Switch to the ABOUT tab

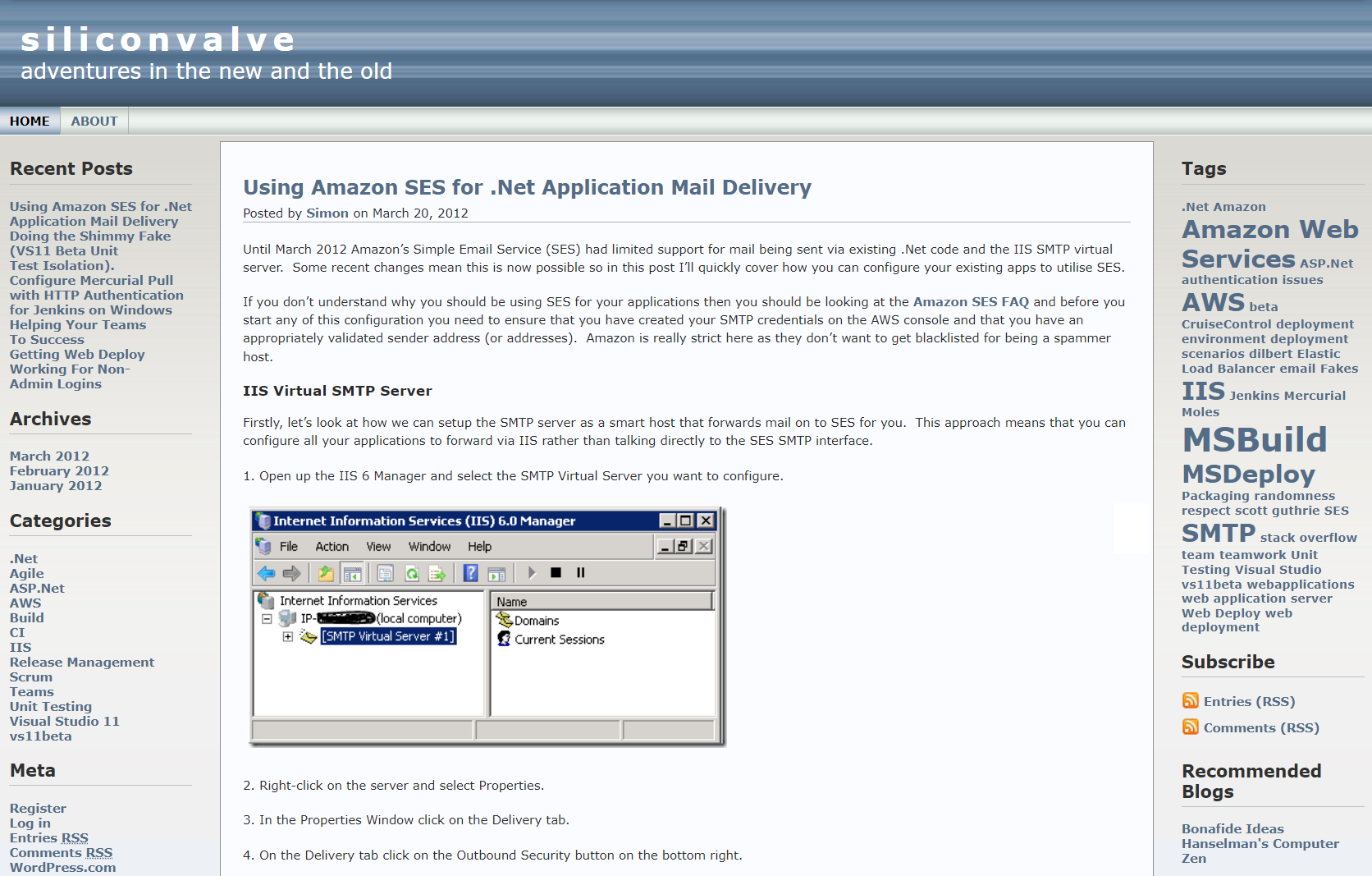[94, 121]
